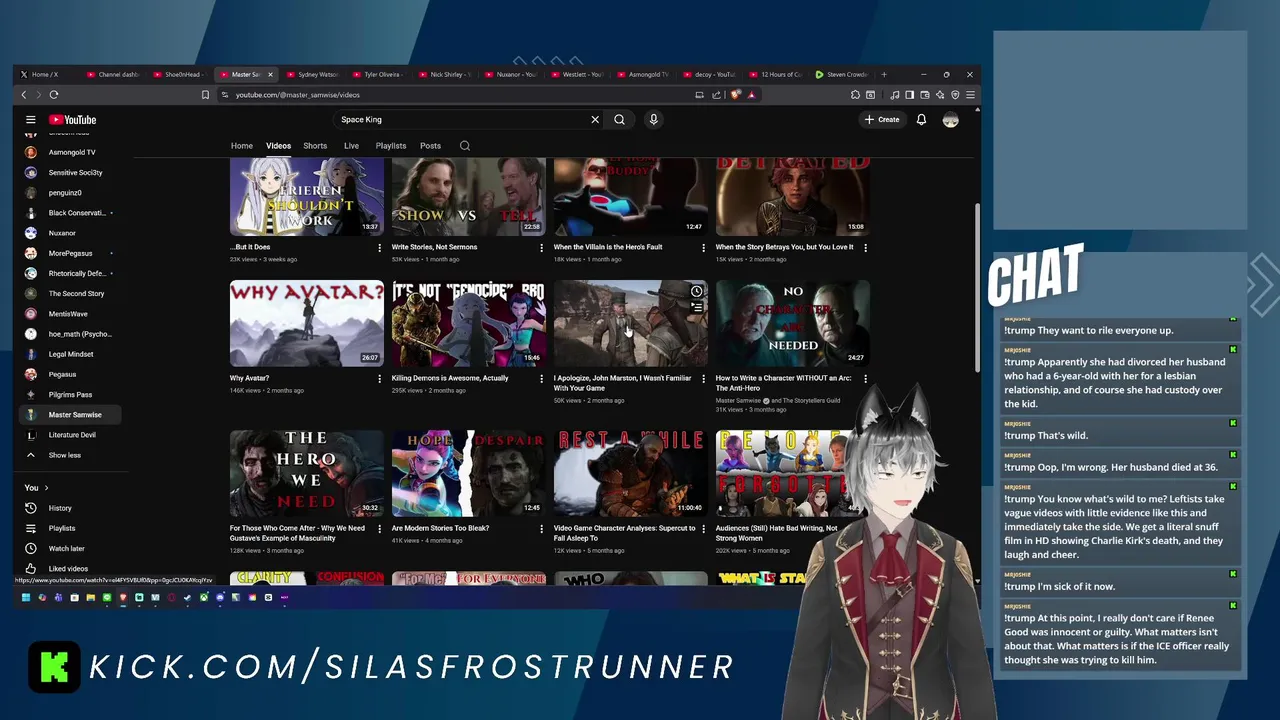The height and width of the screenshot is (720, 1280).
Task: Start voice search with microphone icon
Action: [653, 120]
